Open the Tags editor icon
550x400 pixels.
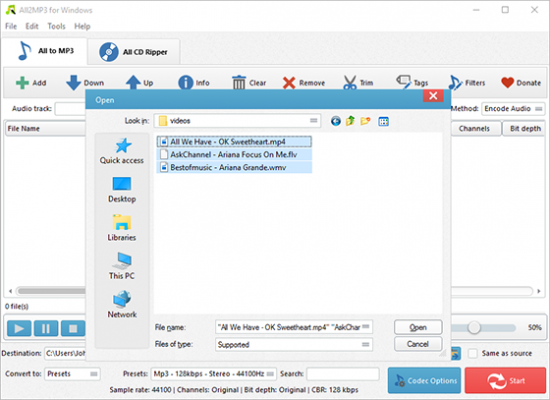[404, 82]
